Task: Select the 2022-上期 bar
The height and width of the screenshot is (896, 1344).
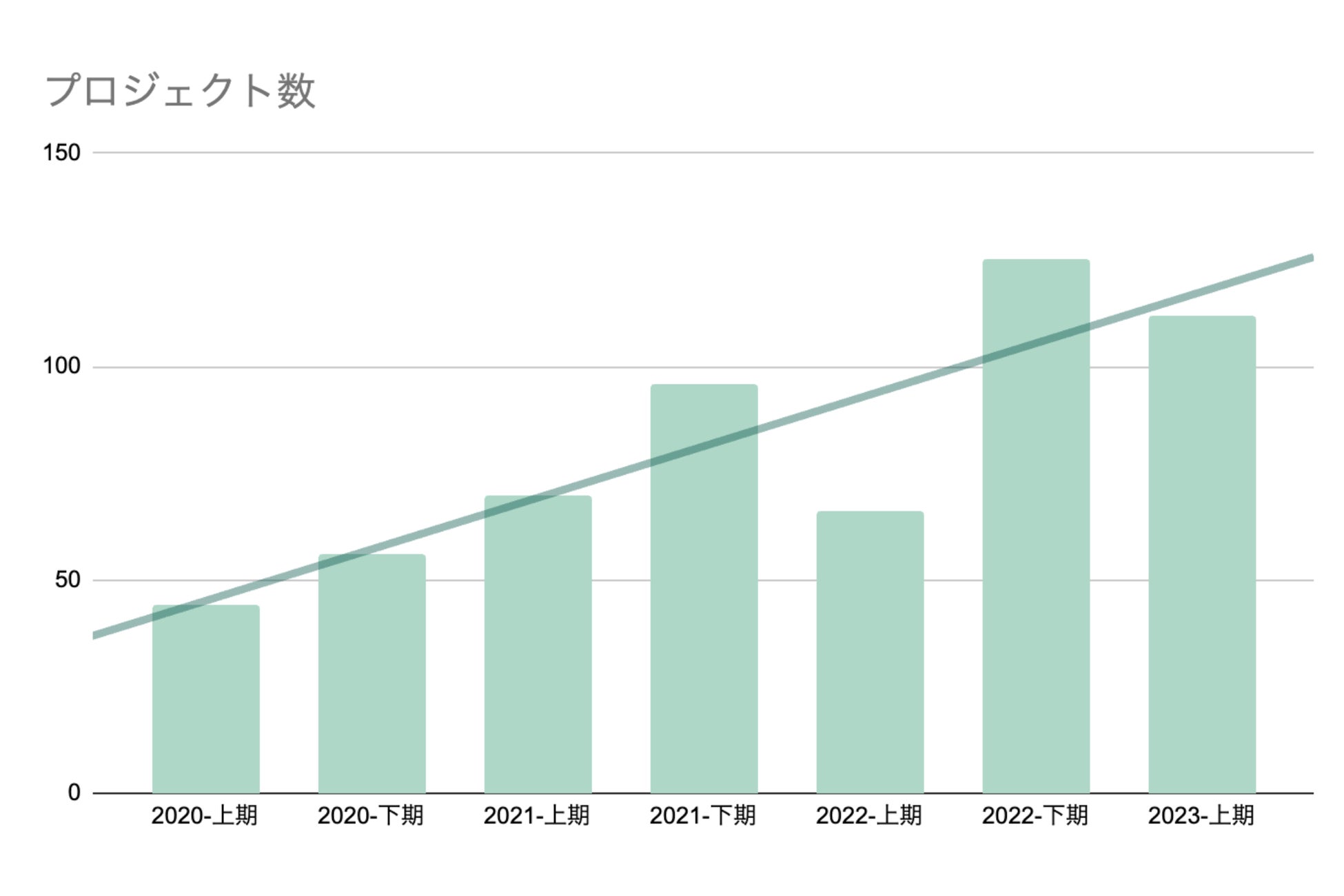Action: pyautogui.click(x=870, y=651)
